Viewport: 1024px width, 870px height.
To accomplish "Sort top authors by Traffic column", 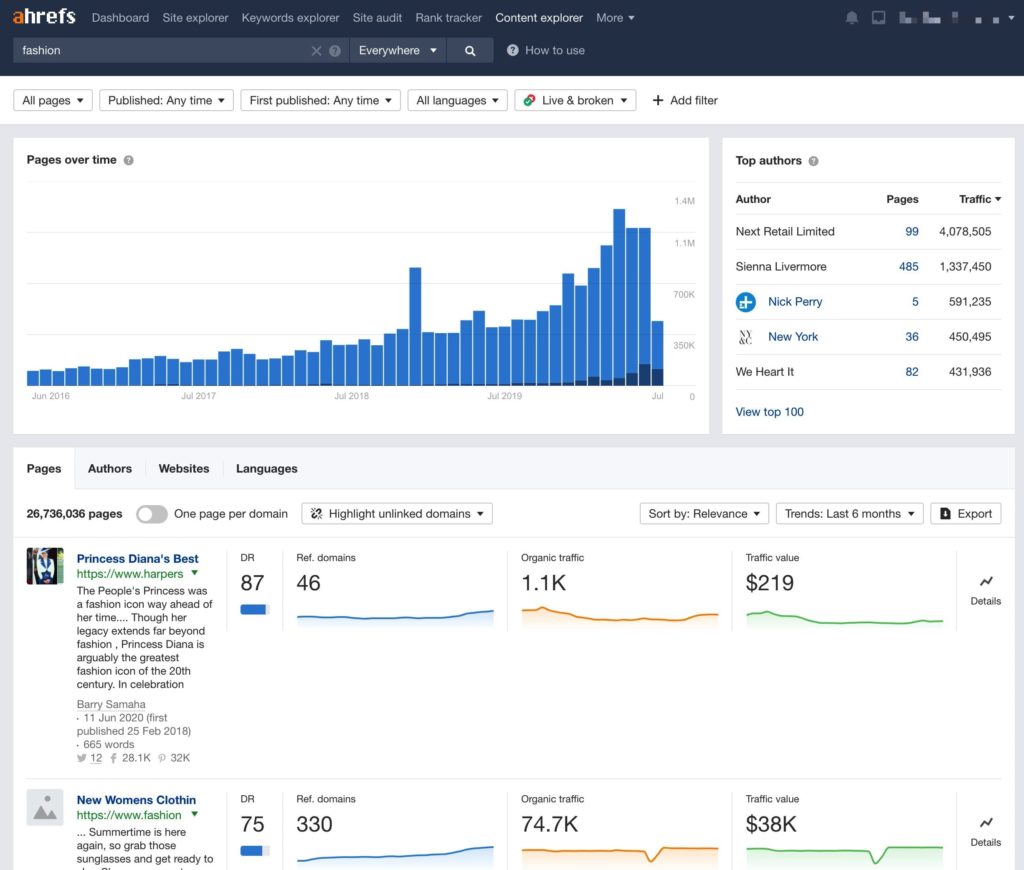I will click(x=979, y=199).
